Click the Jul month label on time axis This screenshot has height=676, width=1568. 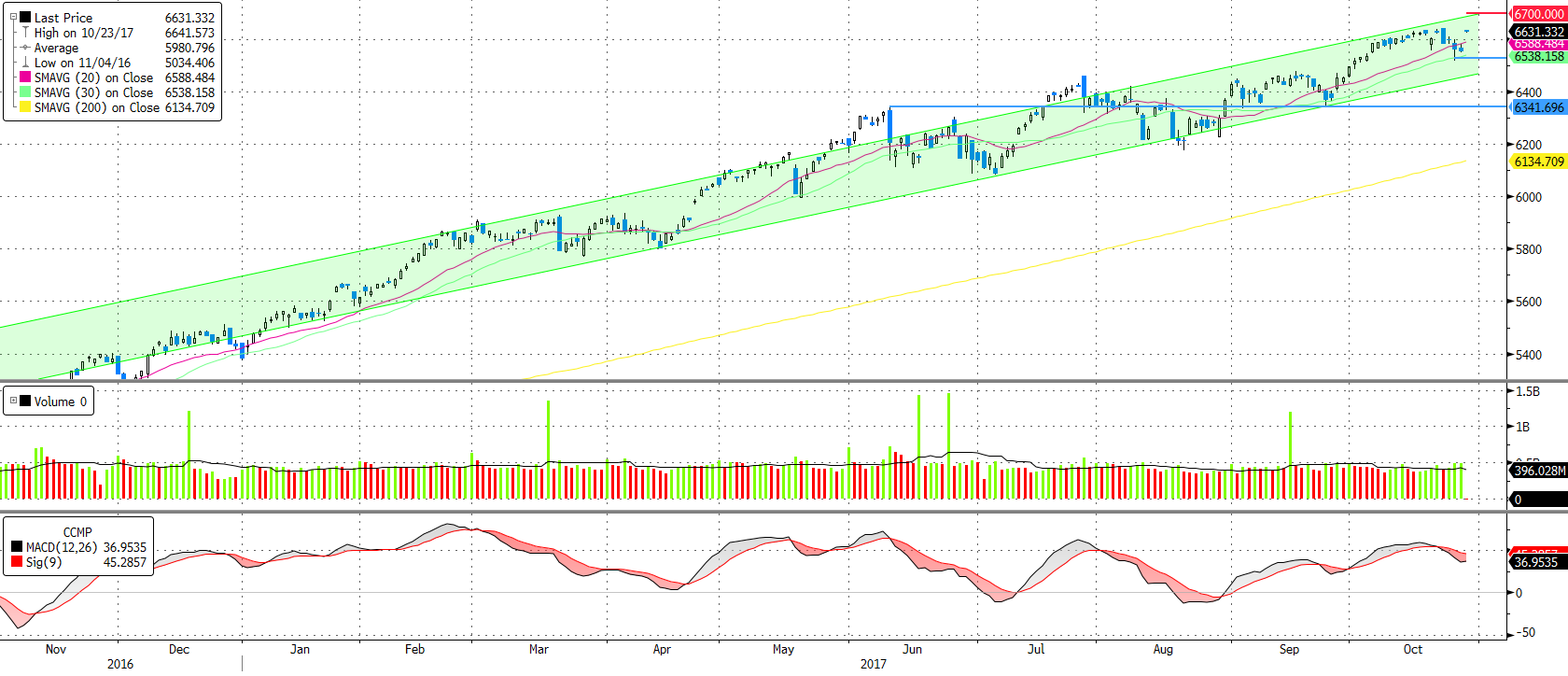pyautogui.click(x=1036, y=649)
